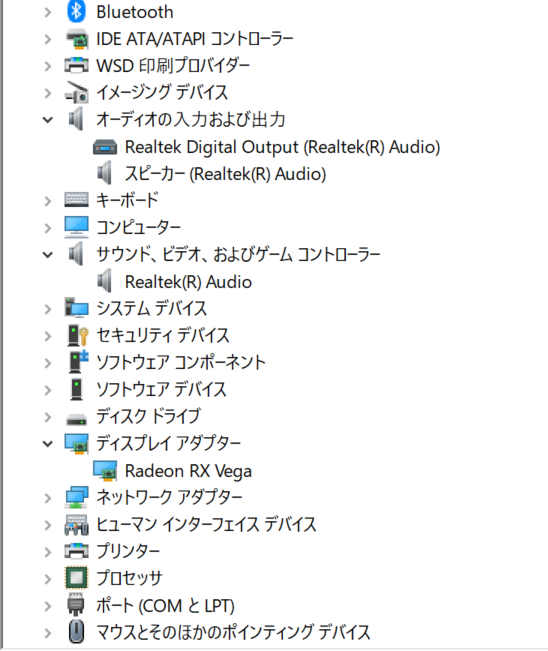Click the ディスク ドライブ icon
The height and width of the screenshot is (651, 548).
point(76,419)
